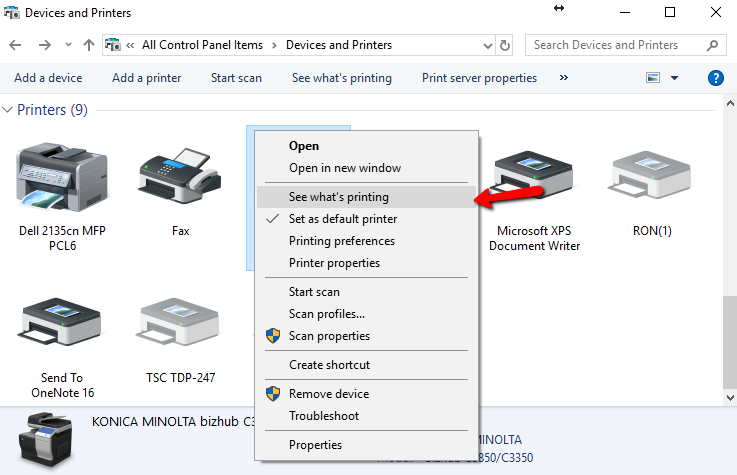Screen dimensions: 737x475
Task: Click All Control Panel Items breadcrumb
Action: click(x=202, y=45)
